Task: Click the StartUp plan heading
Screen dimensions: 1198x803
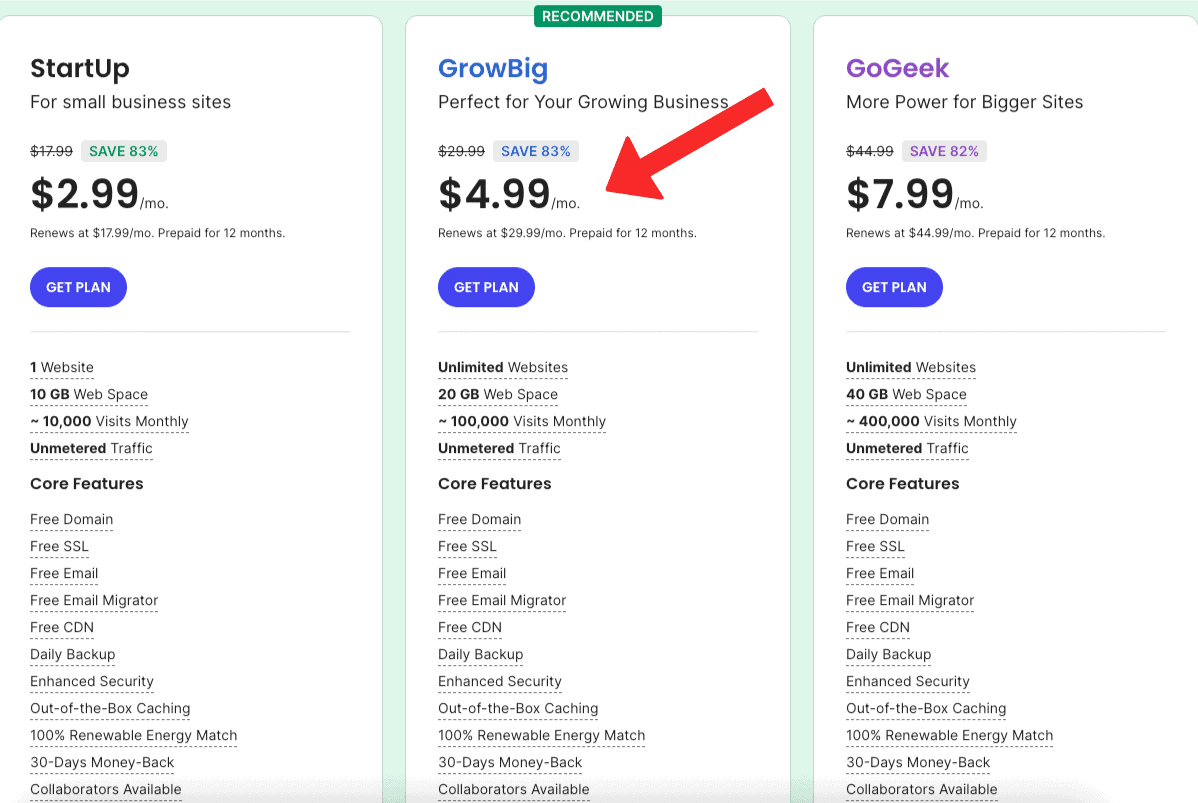Action: pos(80,68)
